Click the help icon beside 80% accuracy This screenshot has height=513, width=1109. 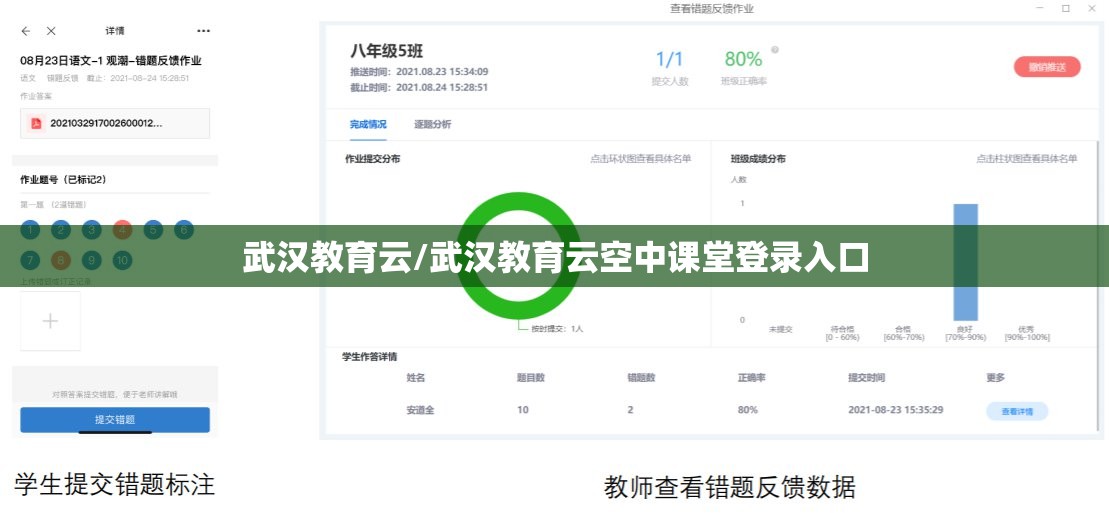coord(775,50)
